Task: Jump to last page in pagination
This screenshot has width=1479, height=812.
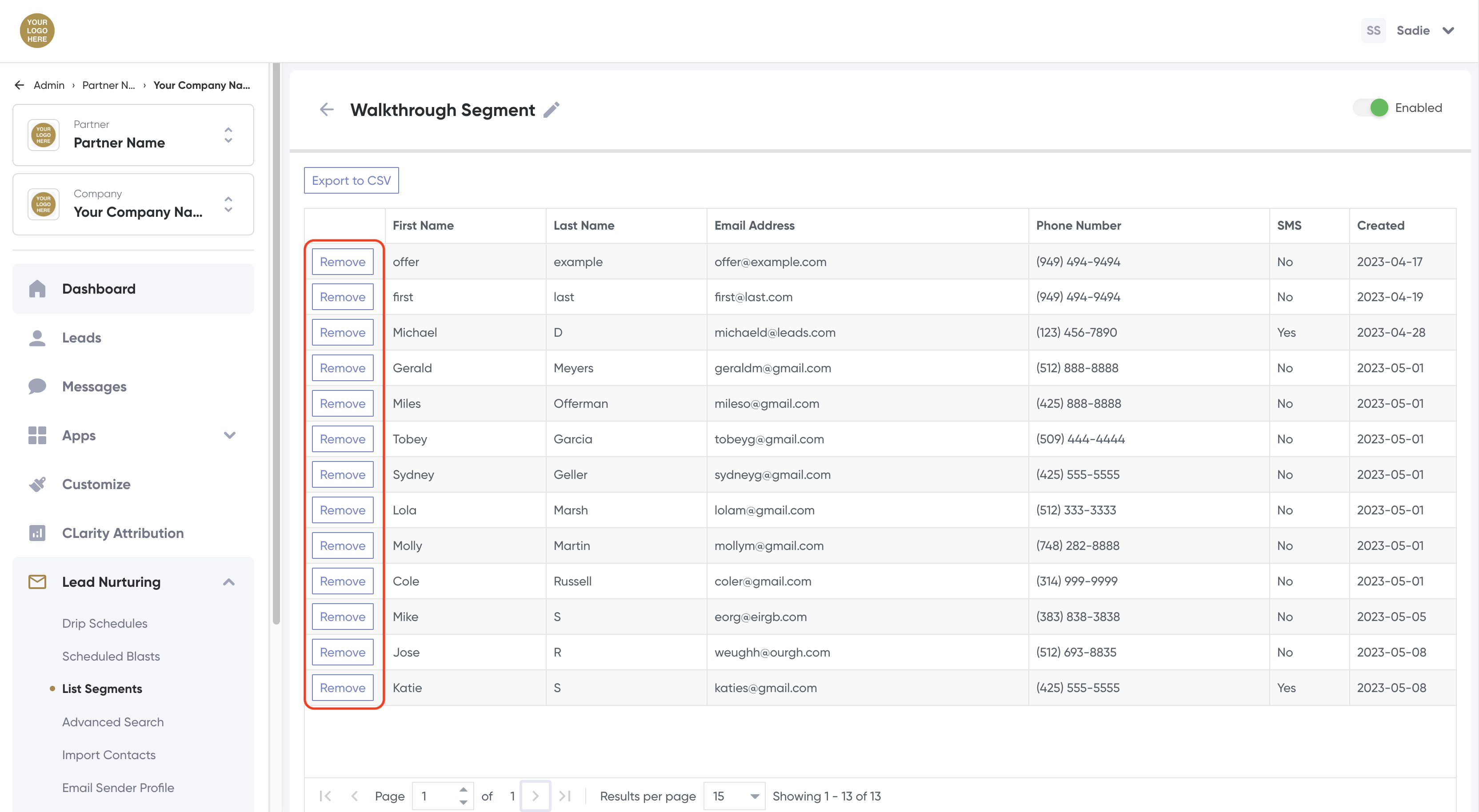Action: click(565, 796)
